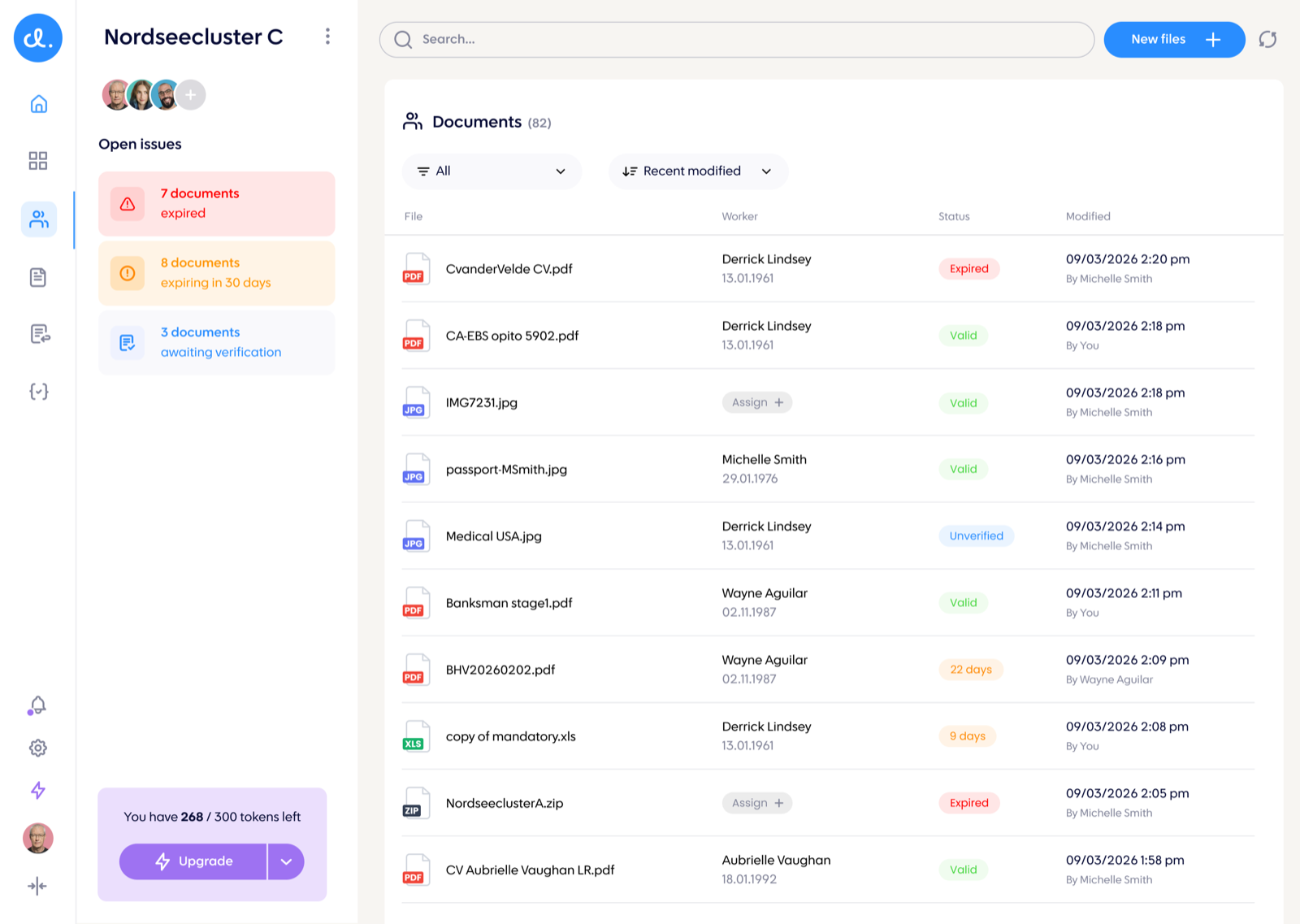Image resolution: width=1300 pixels, height=924 pixels.
Task: Open file Banksman stage1.pdf
Action: point(509,603)
